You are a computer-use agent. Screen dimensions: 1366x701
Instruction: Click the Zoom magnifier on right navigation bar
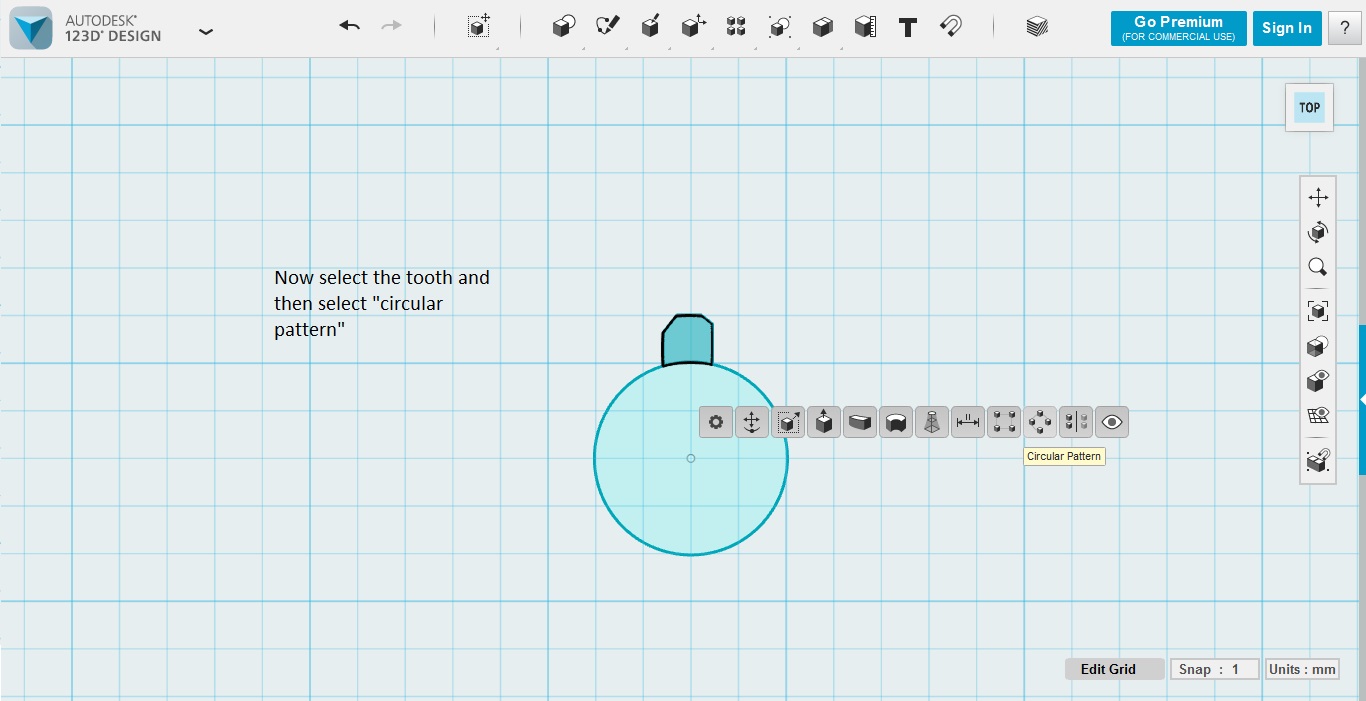pyautogui.click(x=1318, y=266)
